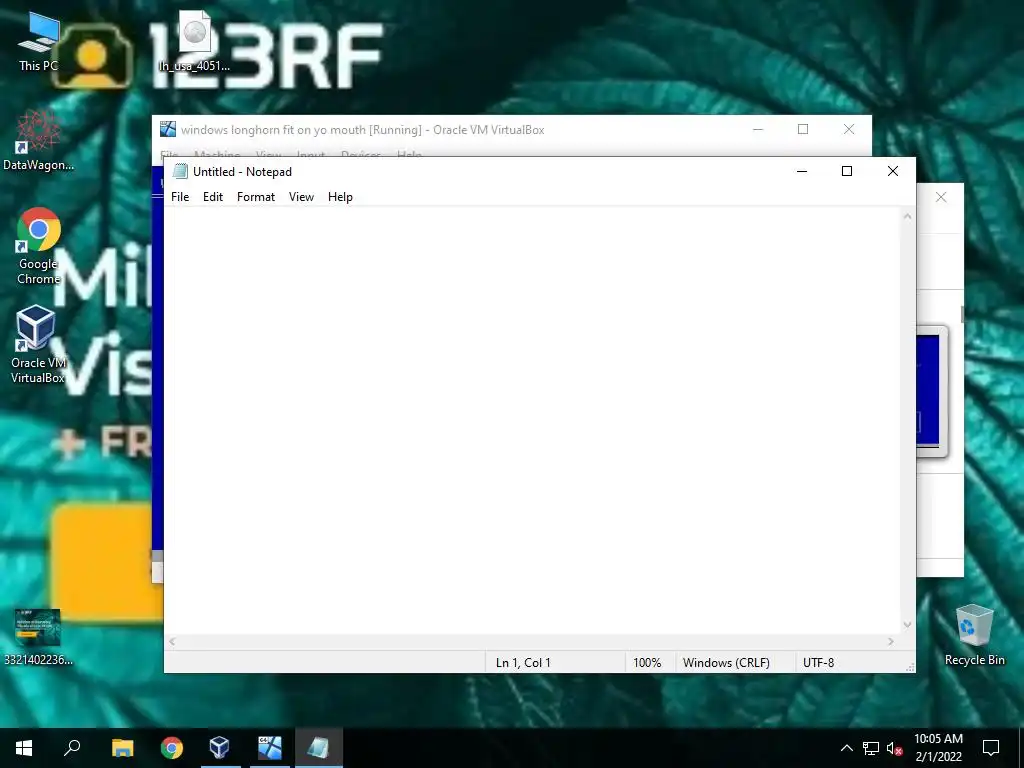Open the Notepad Edit menu
The height and width of the screenshot is (768, 1024).
[213, 197]
